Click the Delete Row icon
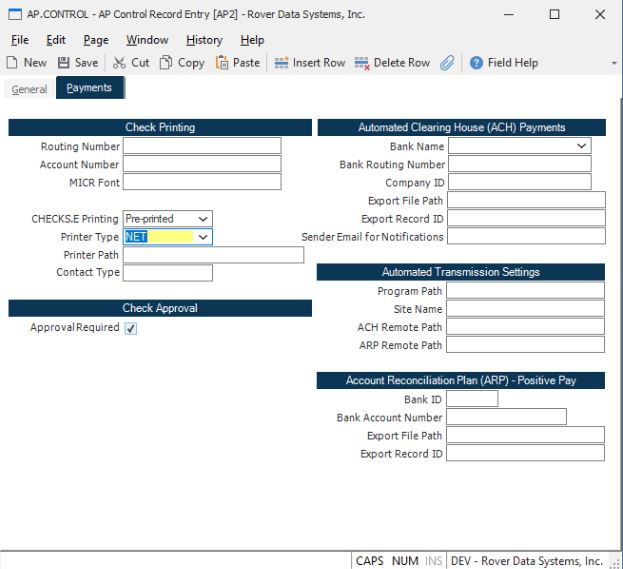The height and width of the screenshot is (569, 623). click(x=361, y=62)
